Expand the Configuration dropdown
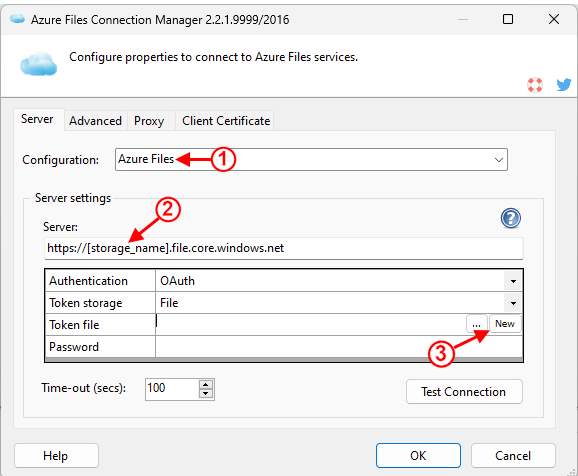The height and width of the screenshot is (476, 578). pos(498,160)
